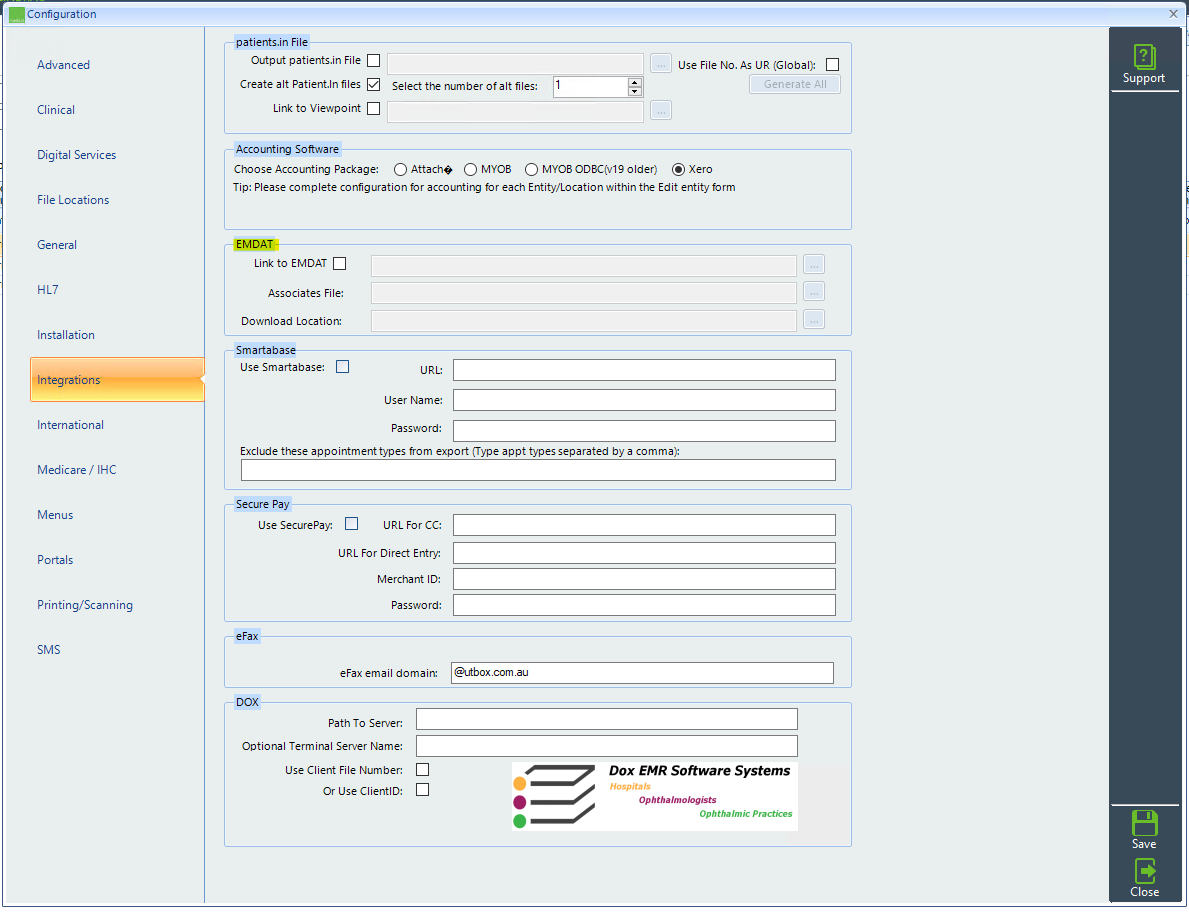Increment the number of alt files

(634, 82)
